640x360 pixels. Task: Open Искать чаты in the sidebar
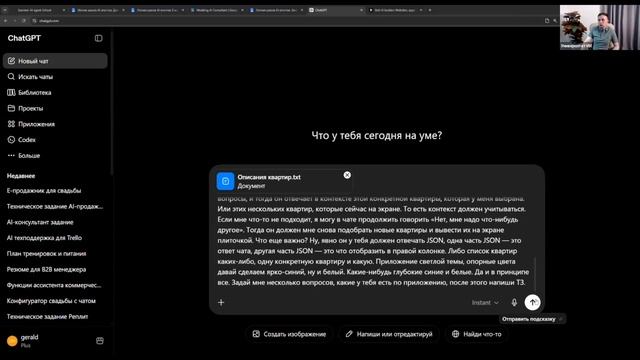click(x=55, y=77)
